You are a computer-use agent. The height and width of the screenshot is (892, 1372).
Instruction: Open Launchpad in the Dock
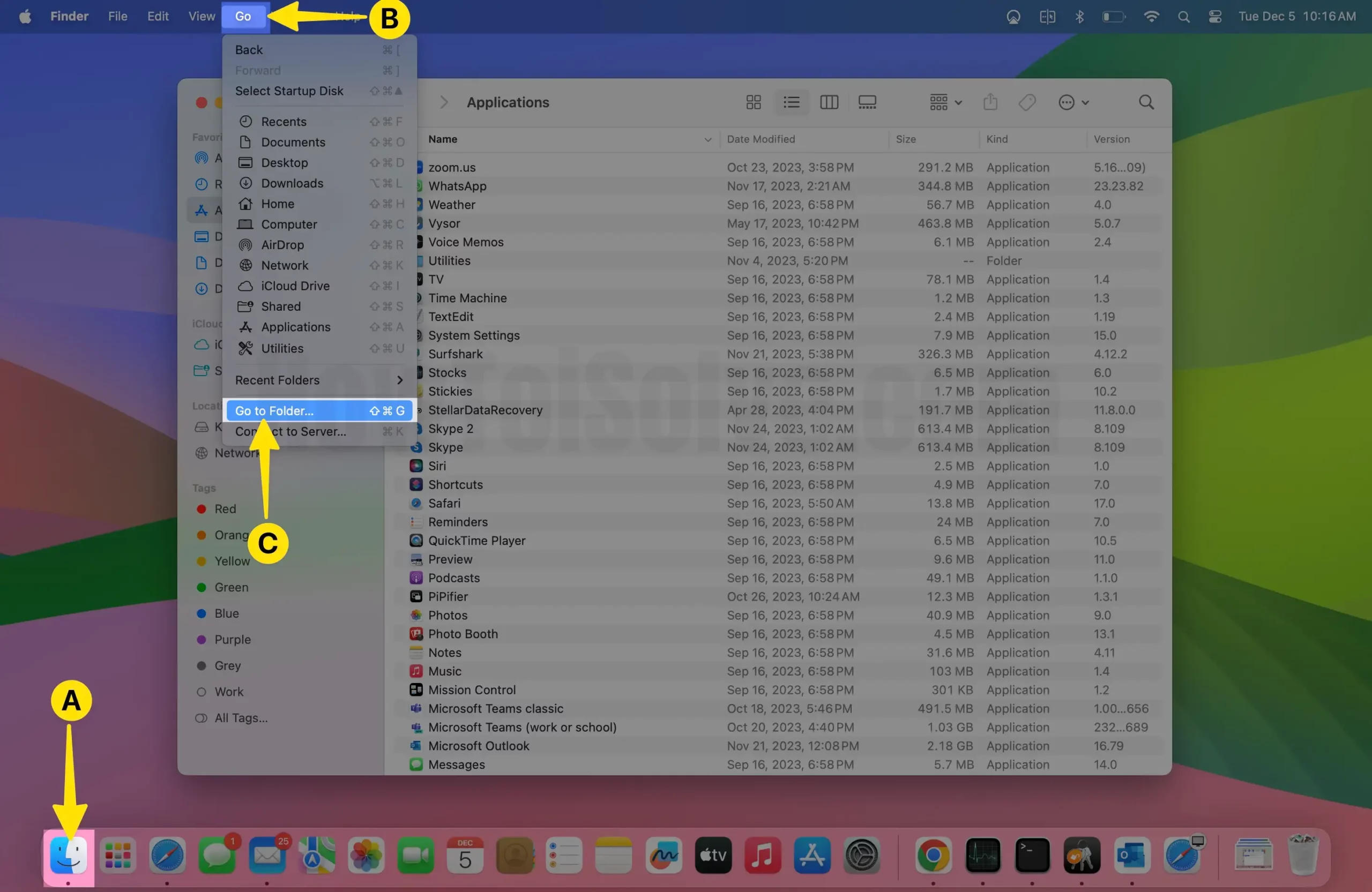[x=117, y=855]
